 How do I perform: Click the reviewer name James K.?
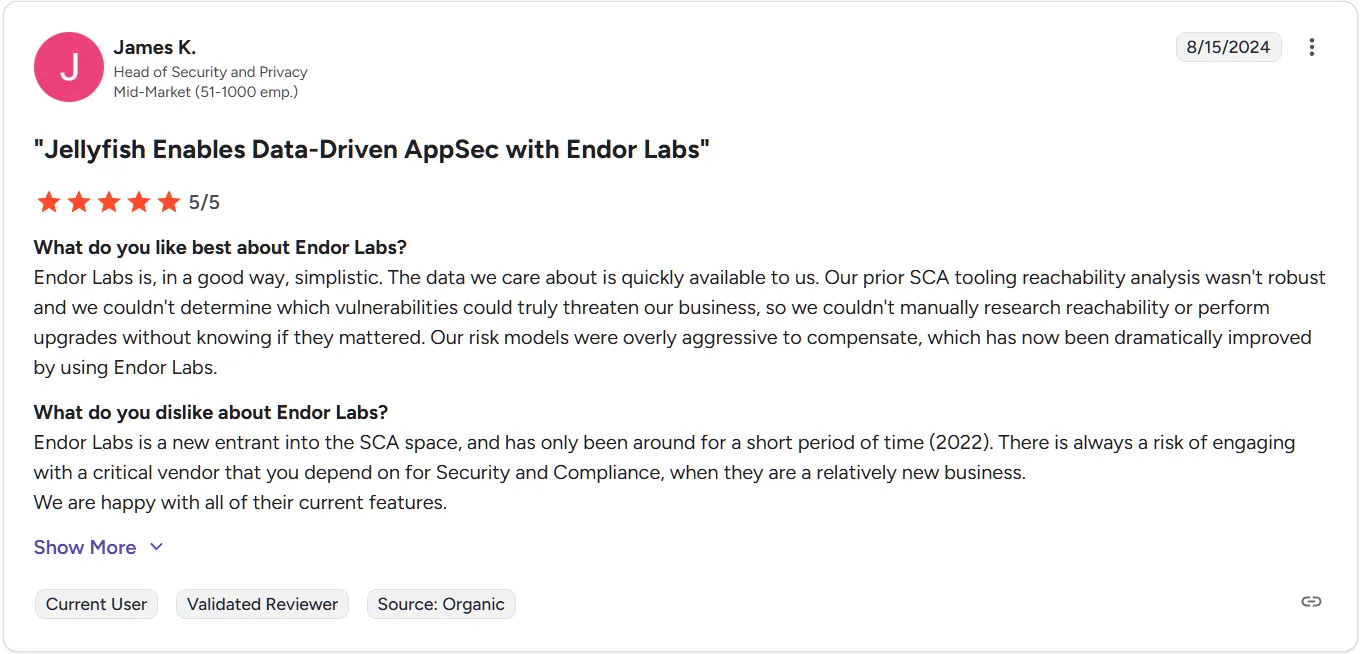click(x=155, y=47)
